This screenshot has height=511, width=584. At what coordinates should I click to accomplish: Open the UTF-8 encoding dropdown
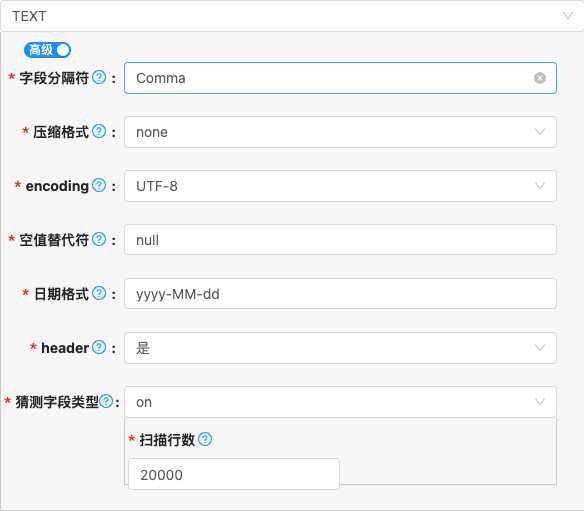(x=340, y=186)
